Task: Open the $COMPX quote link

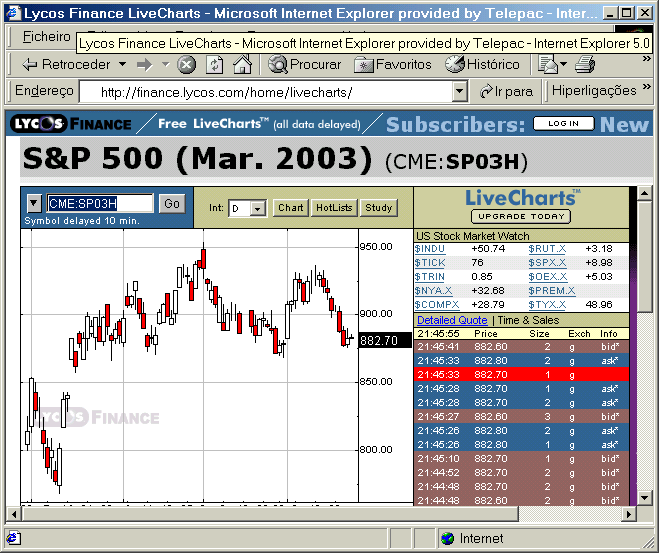Action: pyautogui.click(x=437, y=305)
